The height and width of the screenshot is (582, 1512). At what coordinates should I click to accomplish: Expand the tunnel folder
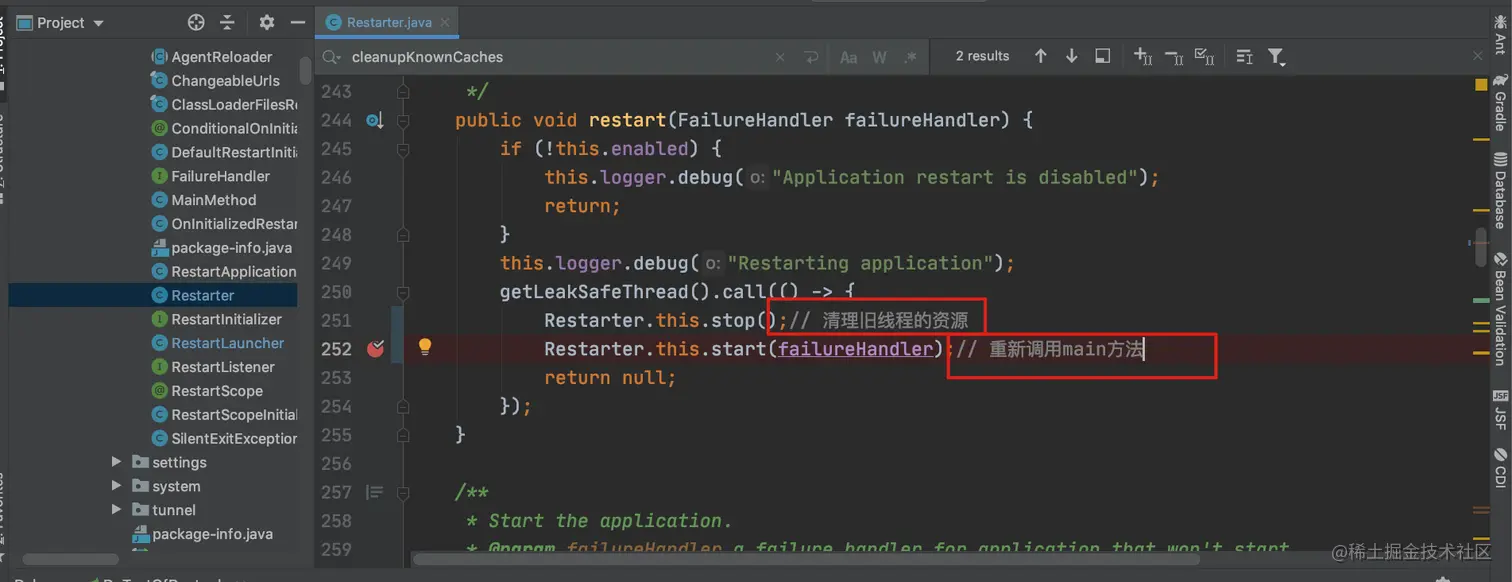click(x=117, y=510)
